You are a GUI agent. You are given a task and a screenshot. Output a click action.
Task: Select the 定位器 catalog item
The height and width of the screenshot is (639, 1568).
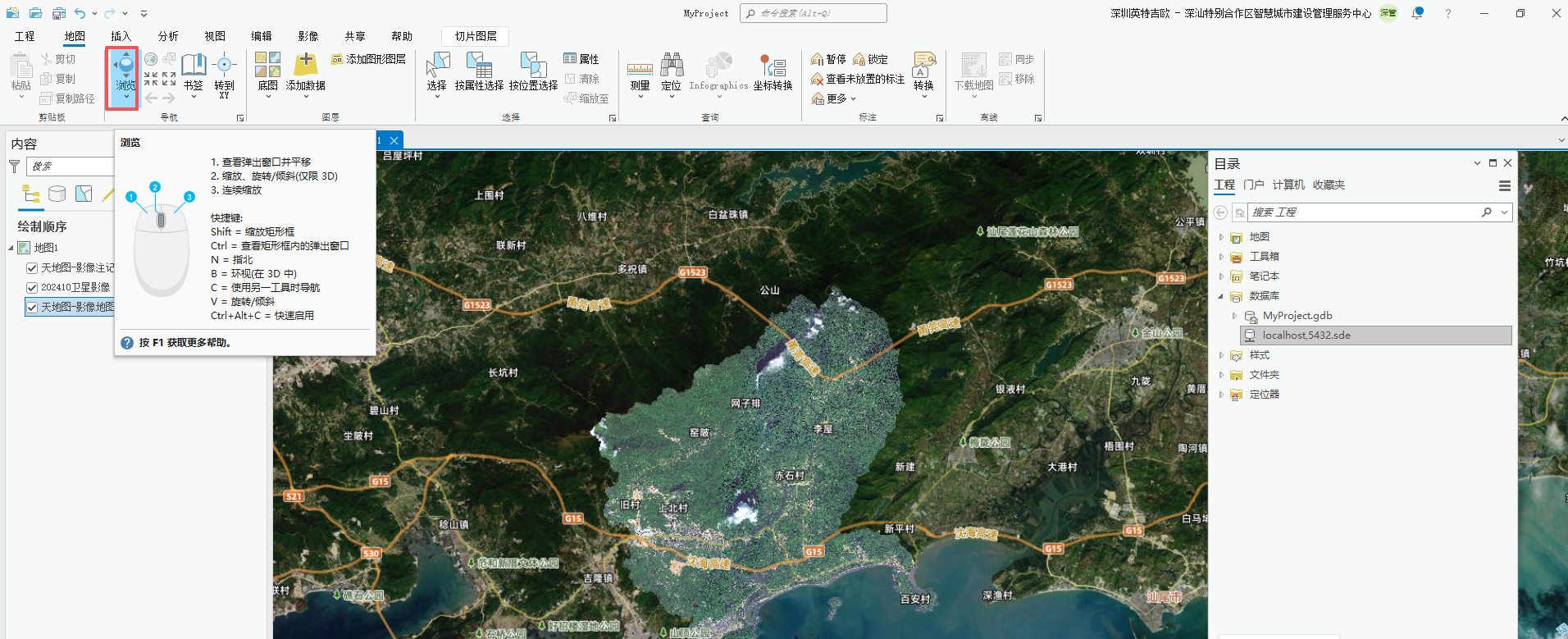point(1264,395)
